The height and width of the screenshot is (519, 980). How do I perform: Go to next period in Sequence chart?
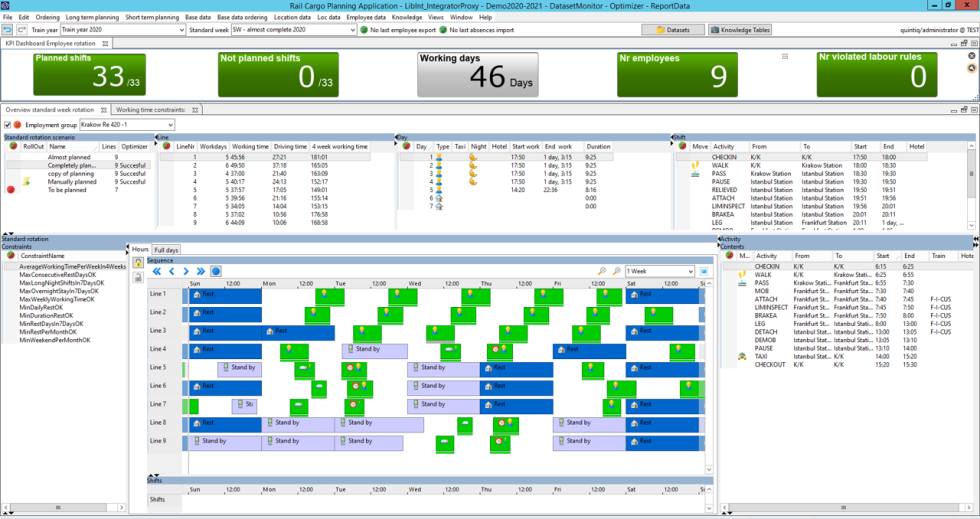(x=186, y=271)
